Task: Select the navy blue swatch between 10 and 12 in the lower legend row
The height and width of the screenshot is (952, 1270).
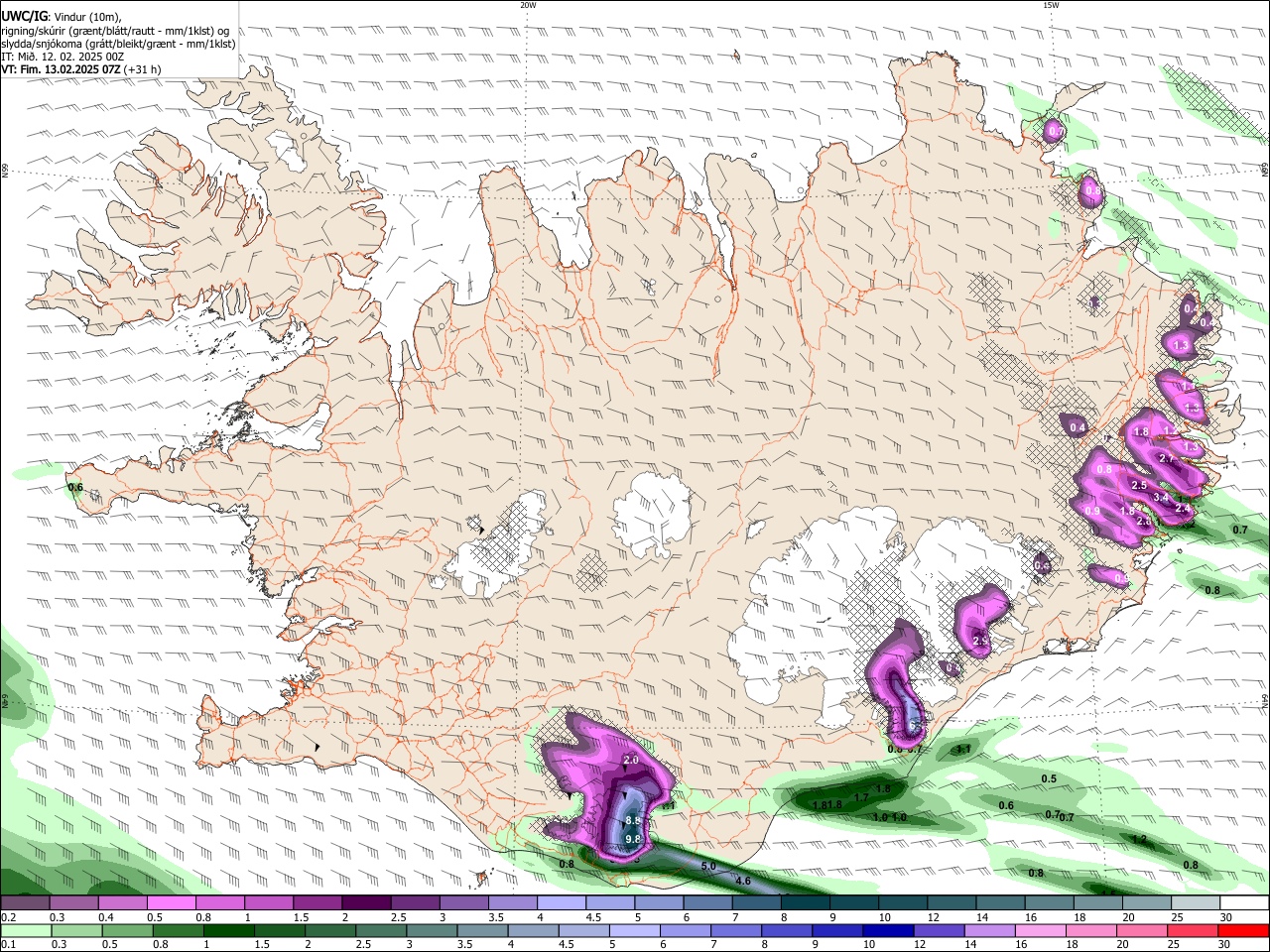Action: [x=886, y=930]
